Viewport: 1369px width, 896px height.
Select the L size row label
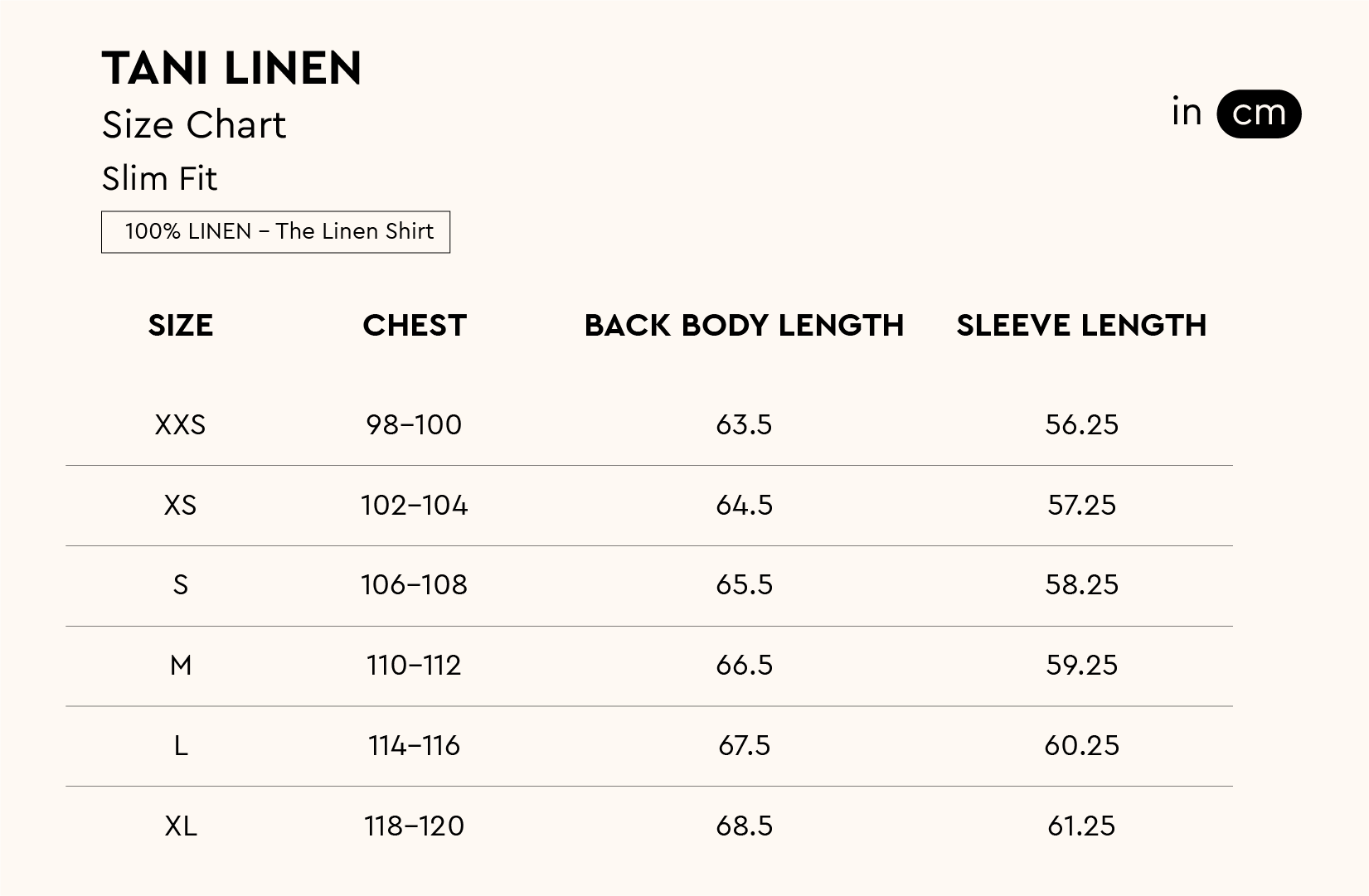click(x=180, y=746)
